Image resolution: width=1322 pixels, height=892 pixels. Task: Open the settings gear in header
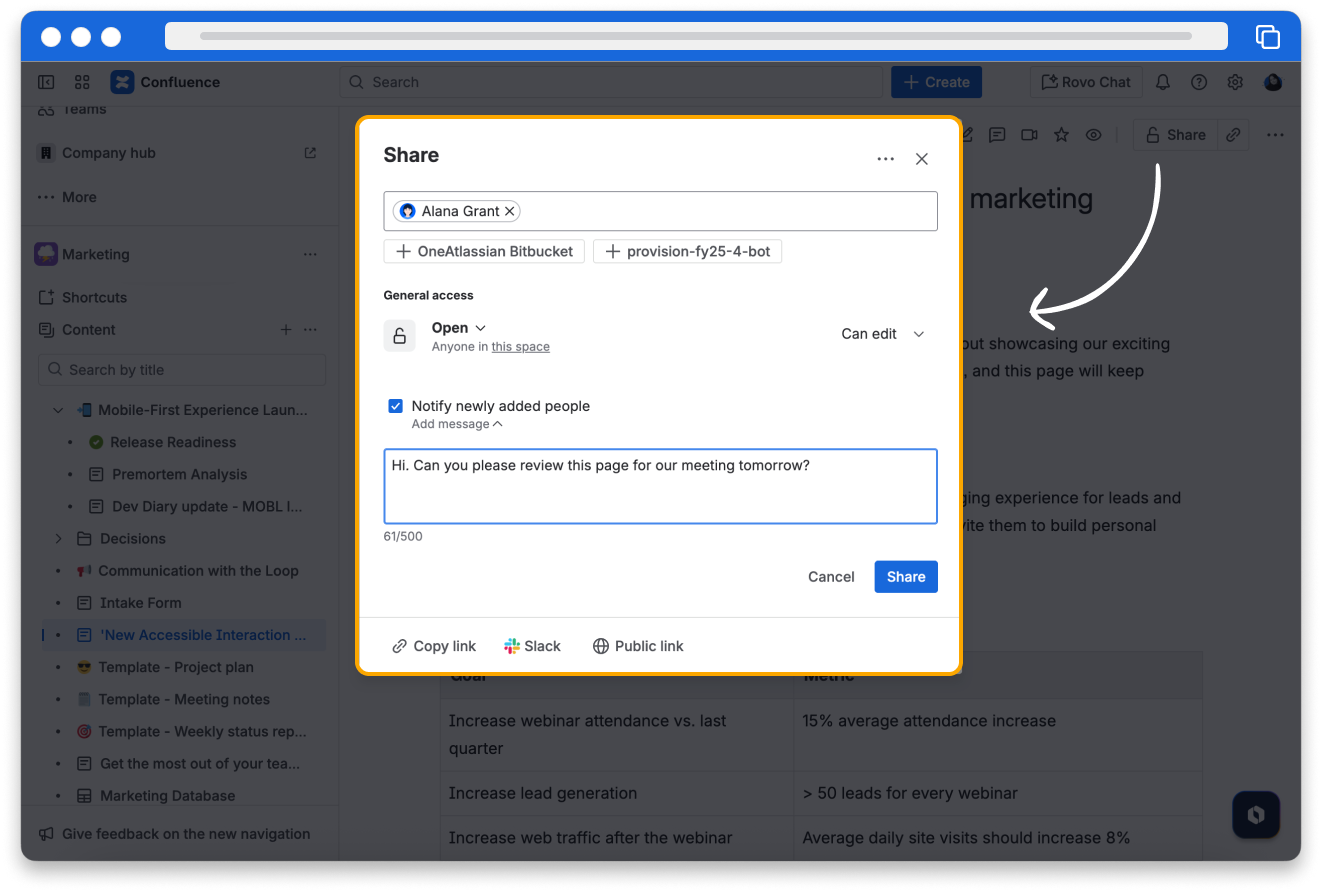1235,82
